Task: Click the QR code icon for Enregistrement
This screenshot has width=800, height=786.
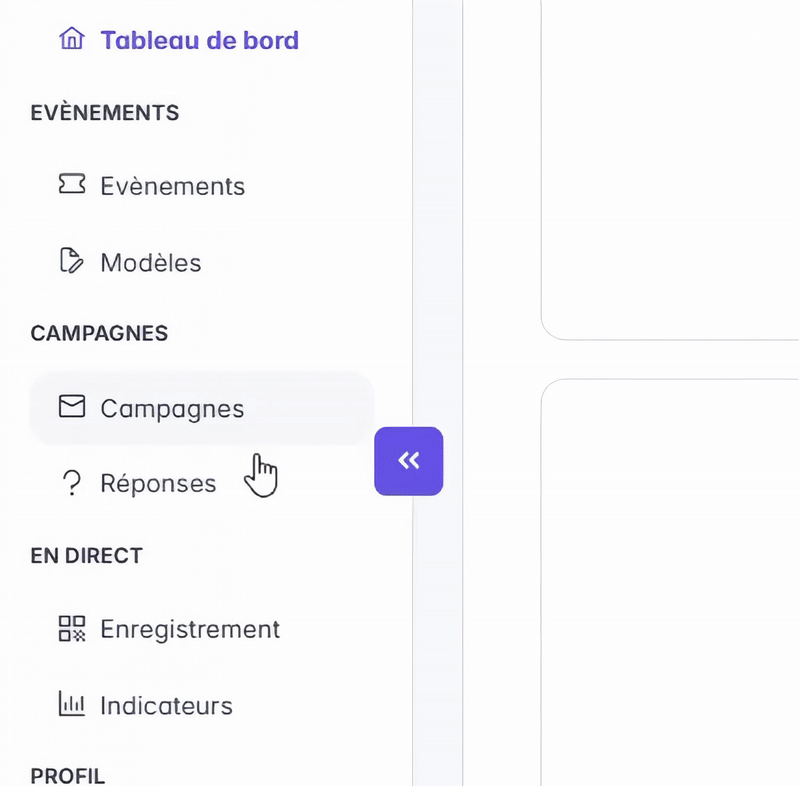Action: tap(72, 629)
